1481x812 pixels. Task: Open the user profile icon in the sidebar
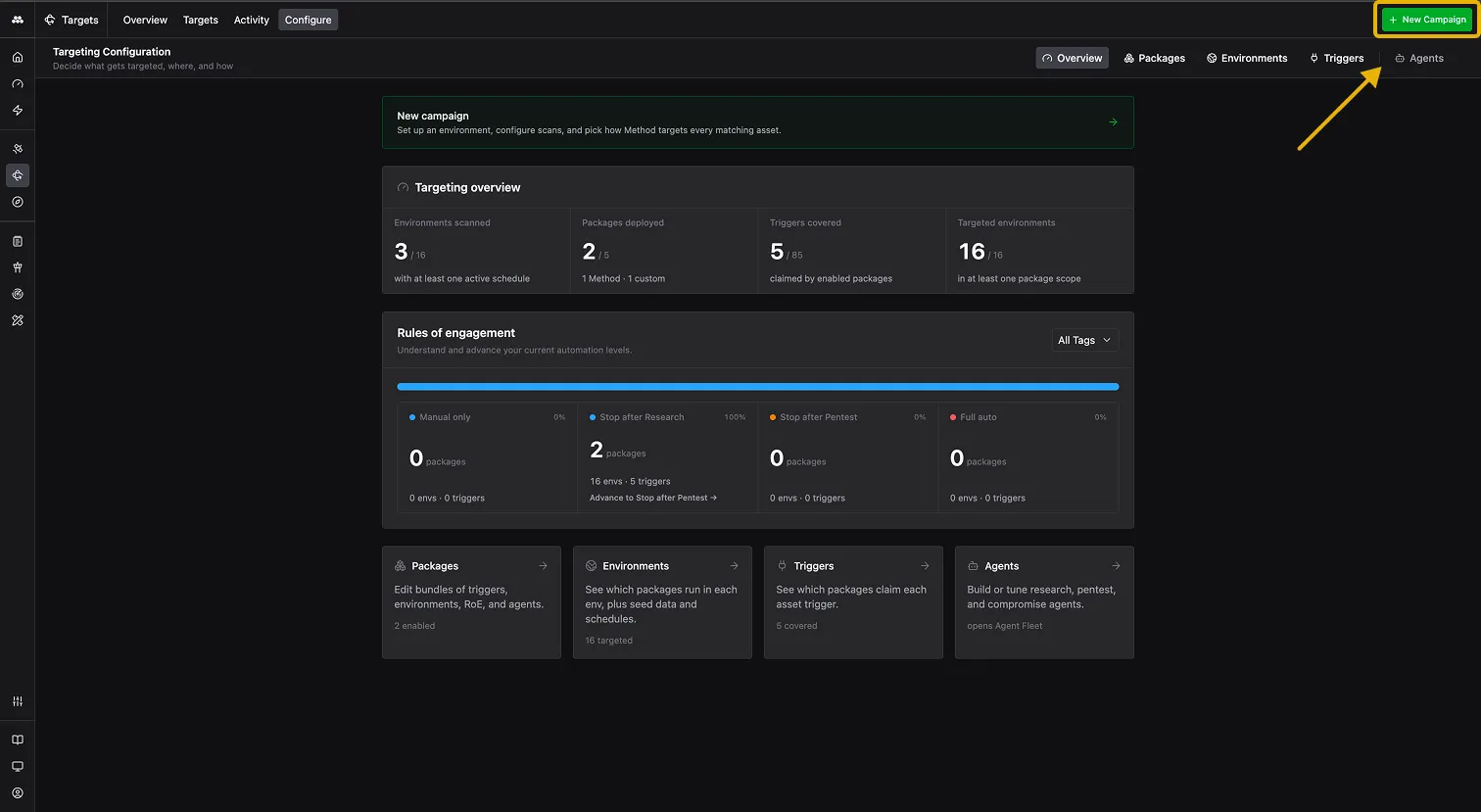point(18,793)
